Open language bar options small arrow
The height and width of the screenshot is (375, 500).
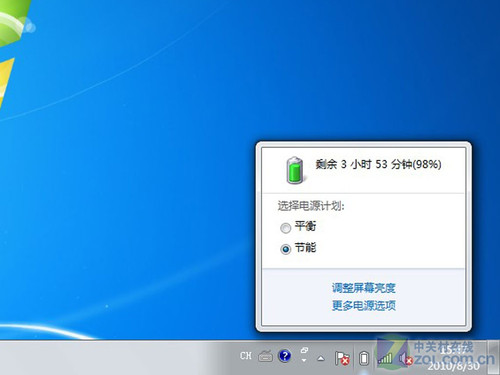304,360
